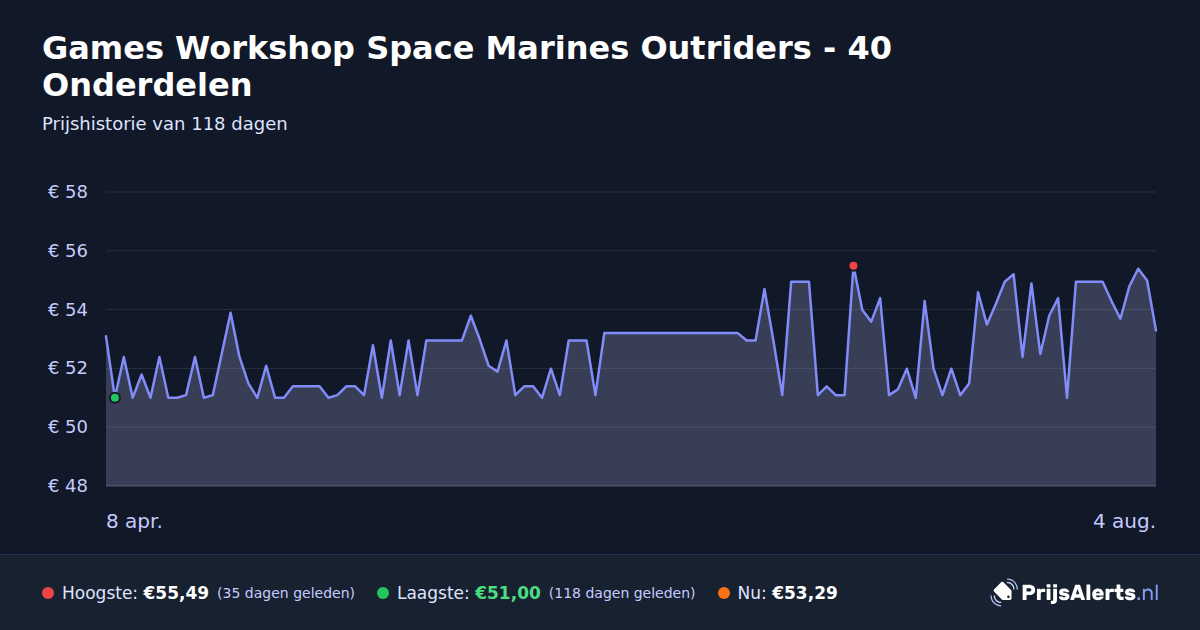Click the PrijsAlerts tag logo icon

(1003, 592)
